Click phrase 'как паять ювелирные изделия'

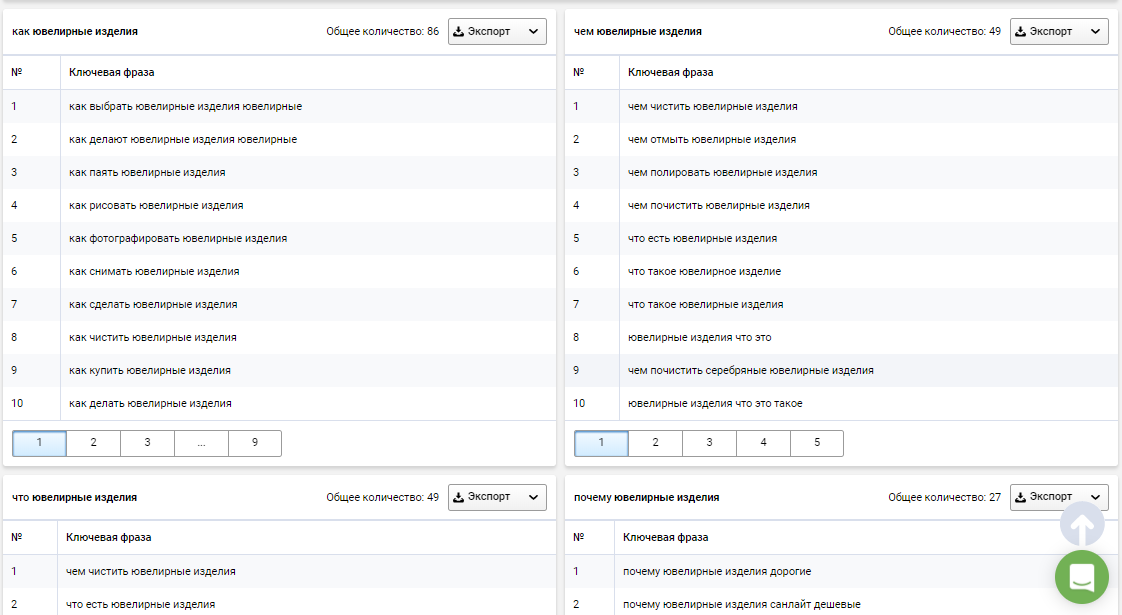[147, 172]
